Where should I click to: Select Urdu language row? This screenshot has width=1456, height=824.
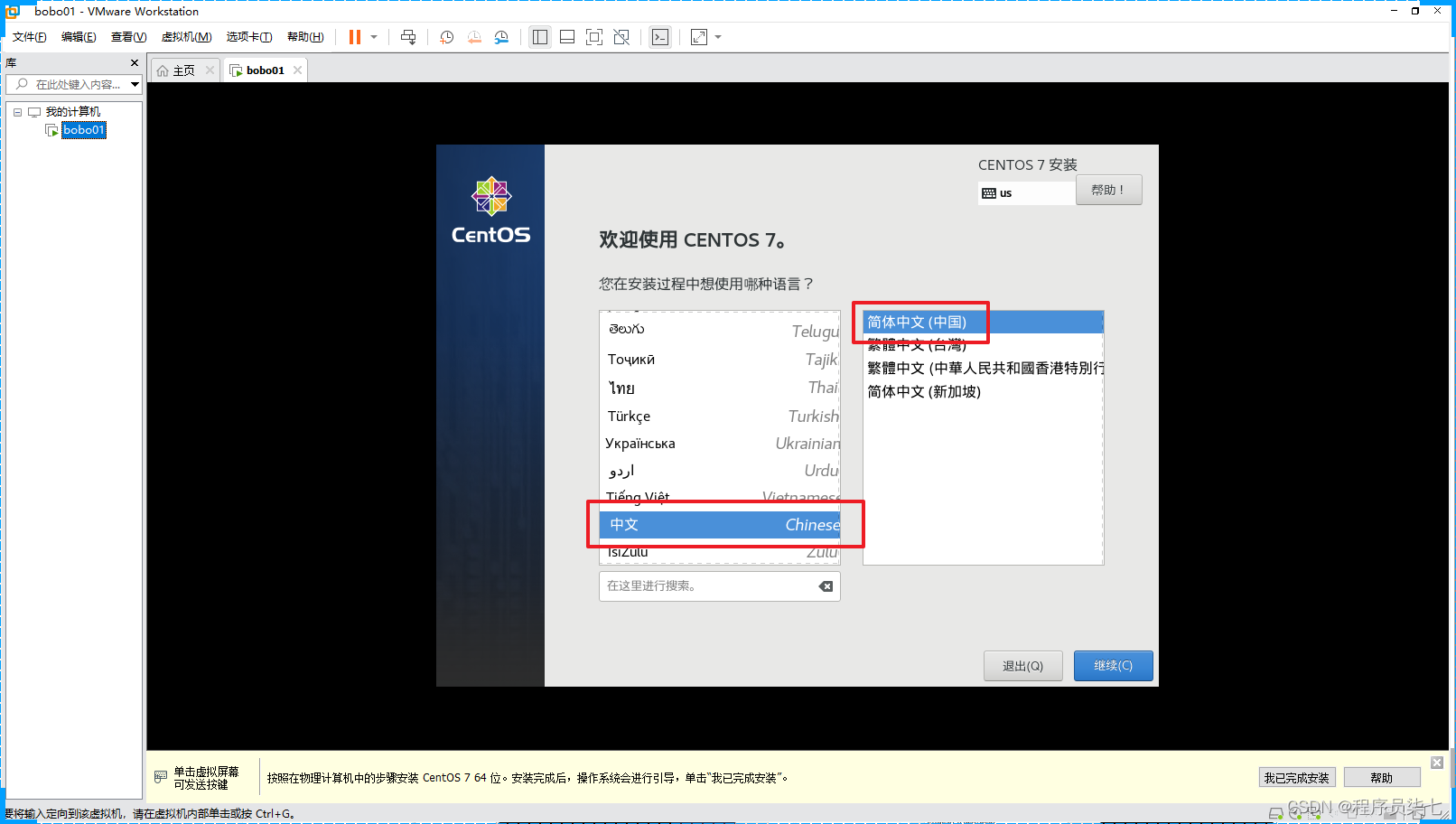pyautogui.click(x=720, y=471)
